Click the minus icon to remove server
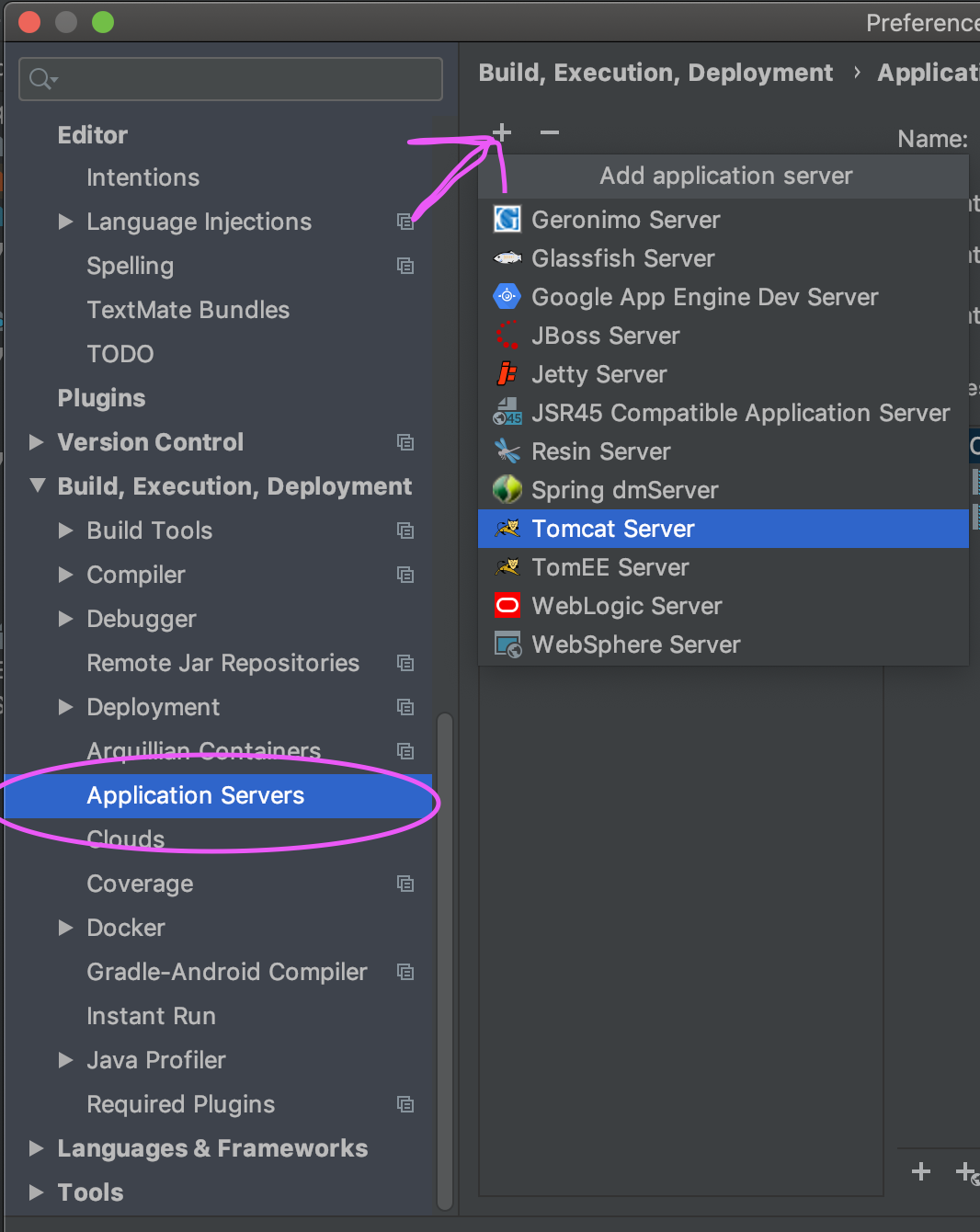This screenshot has width=980, height=1232. pyautogui.click(x=550, y=132)
